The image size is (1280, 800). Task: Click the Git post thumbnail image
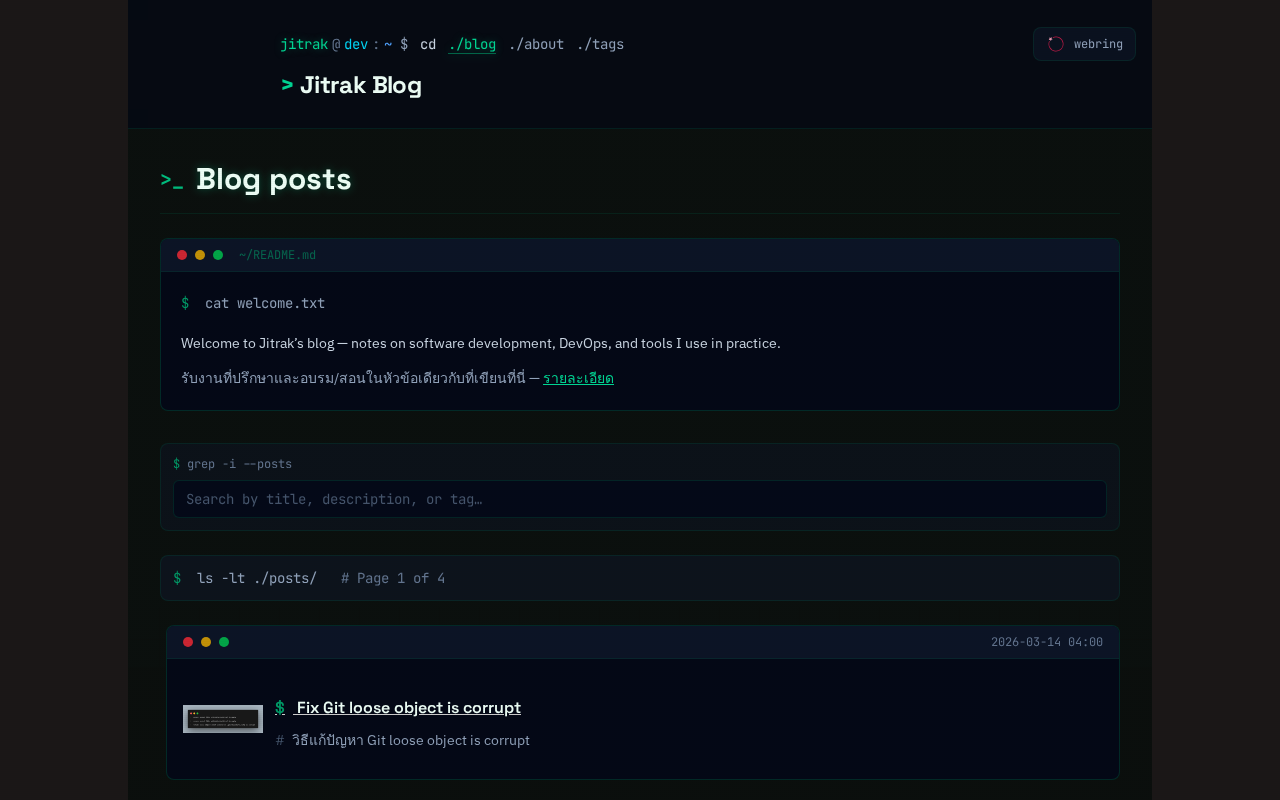coord(223,719)
